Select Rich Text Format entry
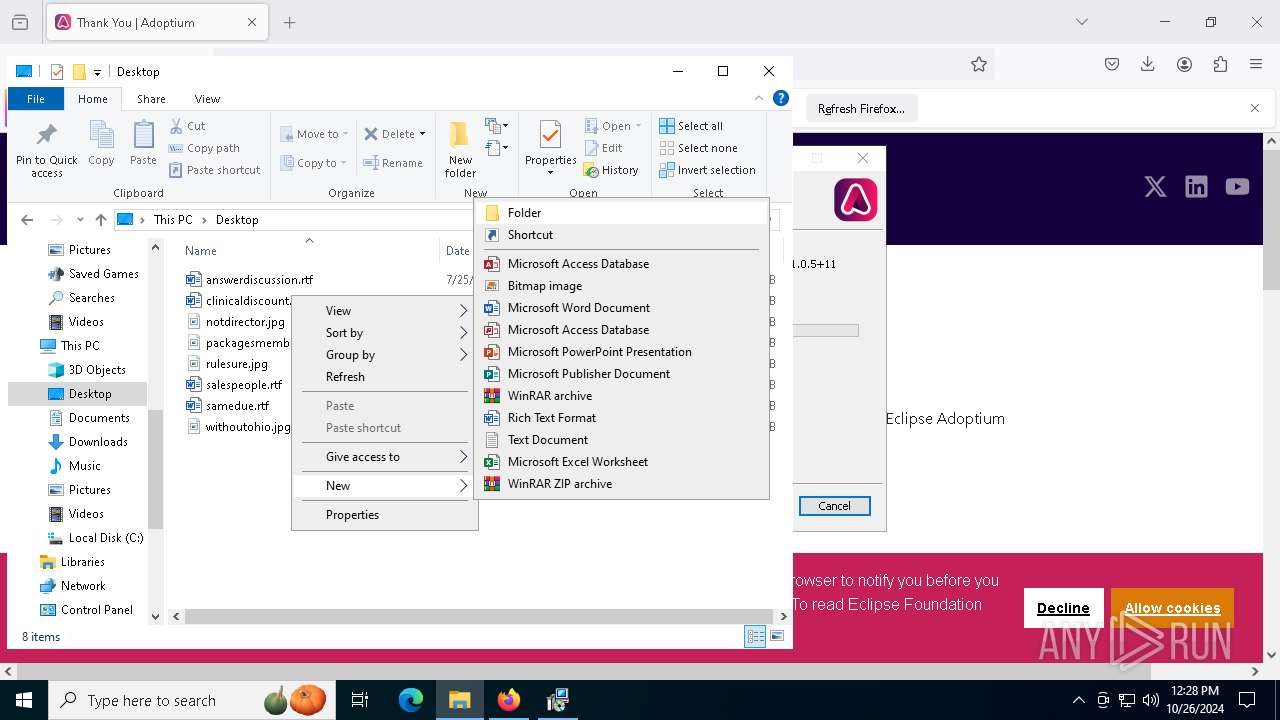This screenshot has height=720, width=1280. 621,418
